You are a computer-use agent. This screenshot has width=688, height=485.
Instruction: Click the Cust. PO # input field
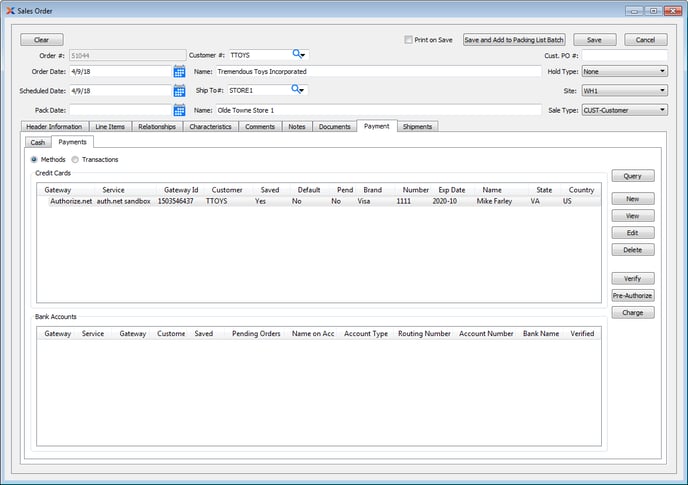coord(624,55)
